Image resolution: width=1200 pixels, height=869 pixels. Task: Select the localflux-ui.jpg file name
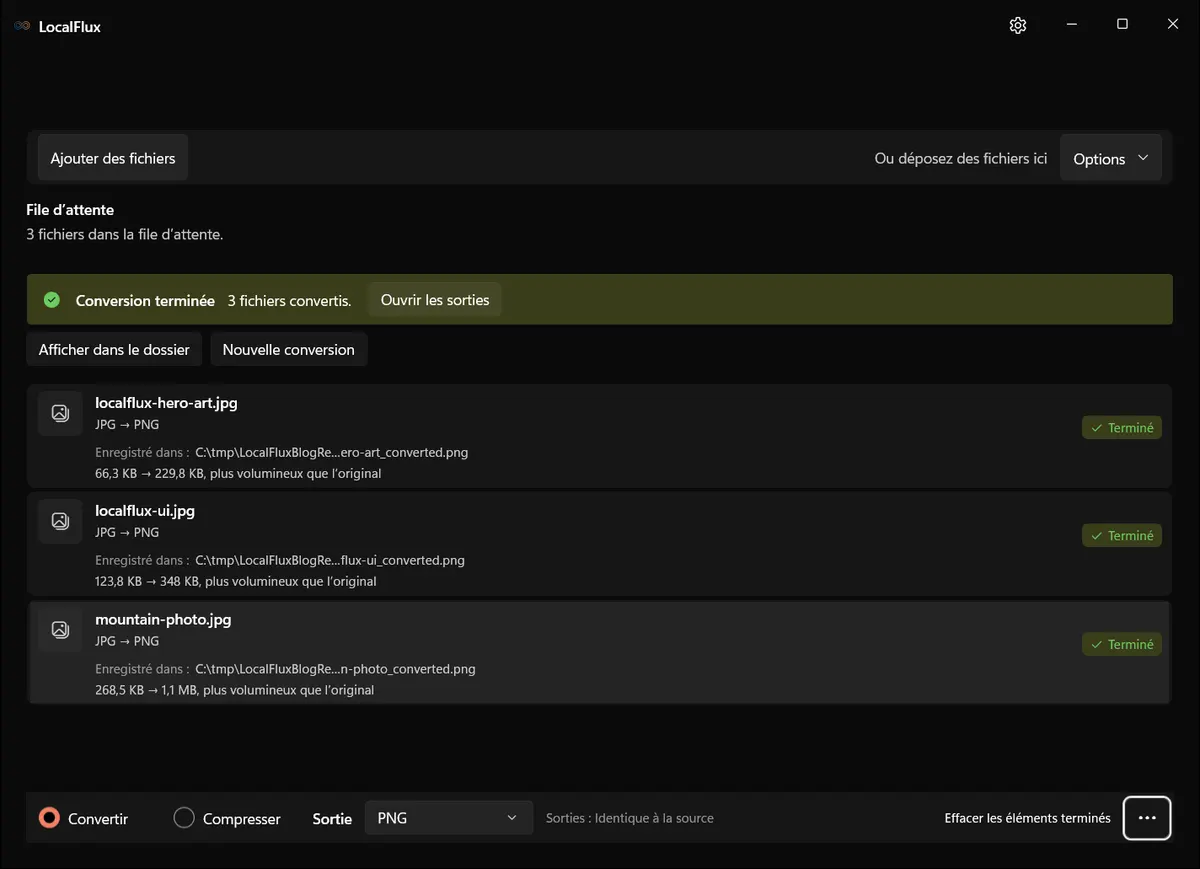pyautogui.click(x=145, y=511)
